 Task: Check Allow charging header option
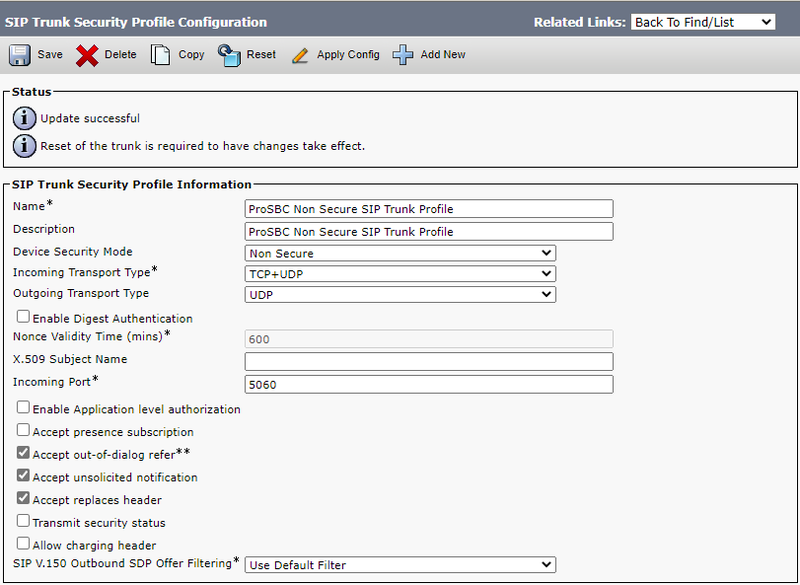pos(23,543)
